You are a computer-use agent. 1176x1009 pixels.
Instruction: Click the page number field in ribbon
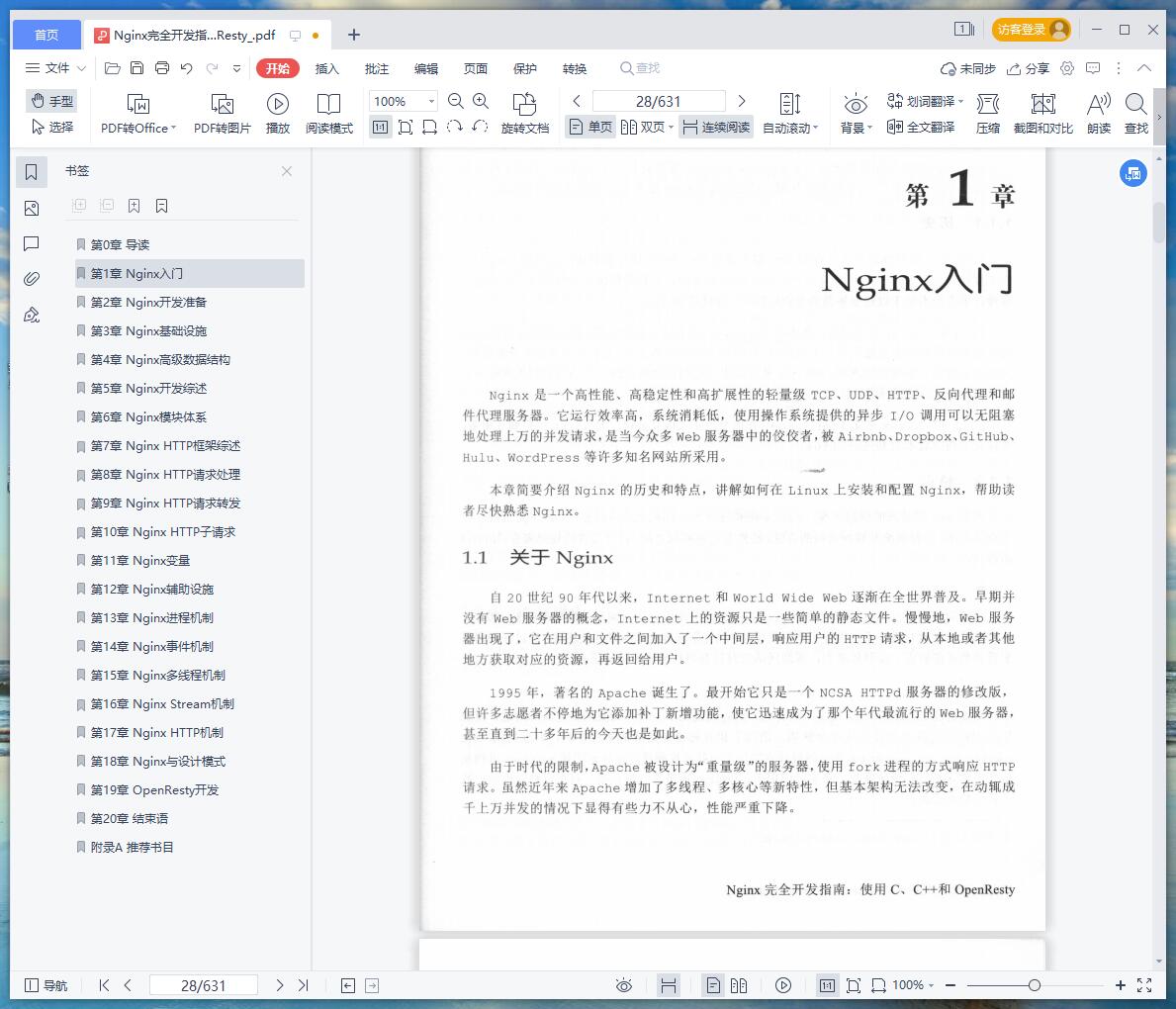659,101
